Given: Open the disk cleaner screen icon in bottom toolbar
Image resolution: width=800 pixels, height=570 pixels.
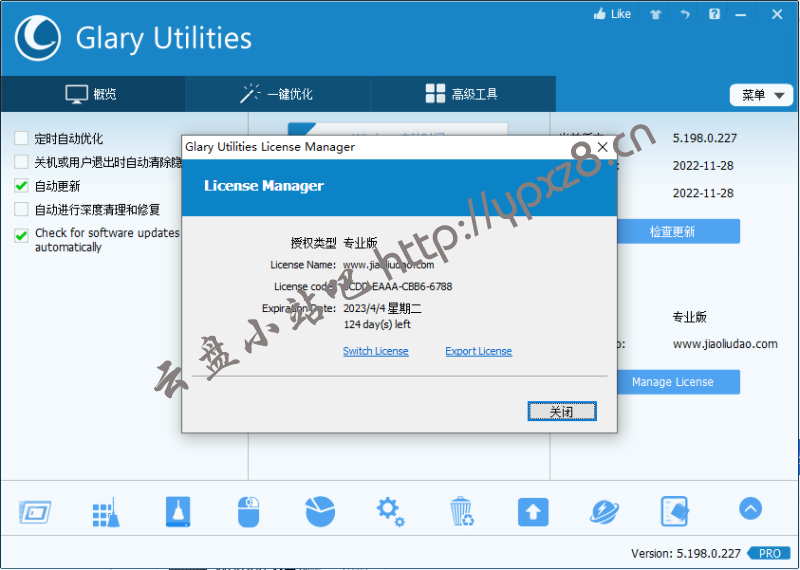Looking at the screenshot, I should (x=35, y=512).
